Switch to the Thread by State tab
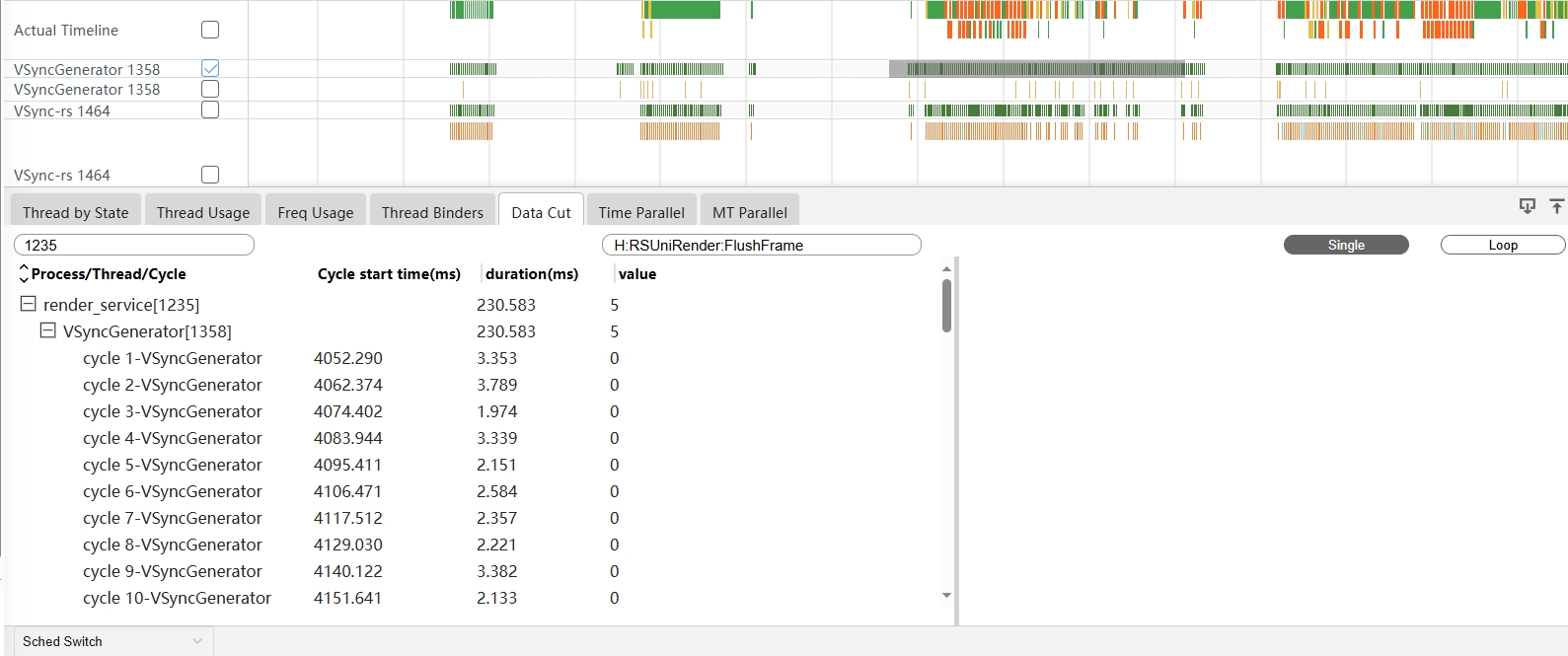 (76, 212)
